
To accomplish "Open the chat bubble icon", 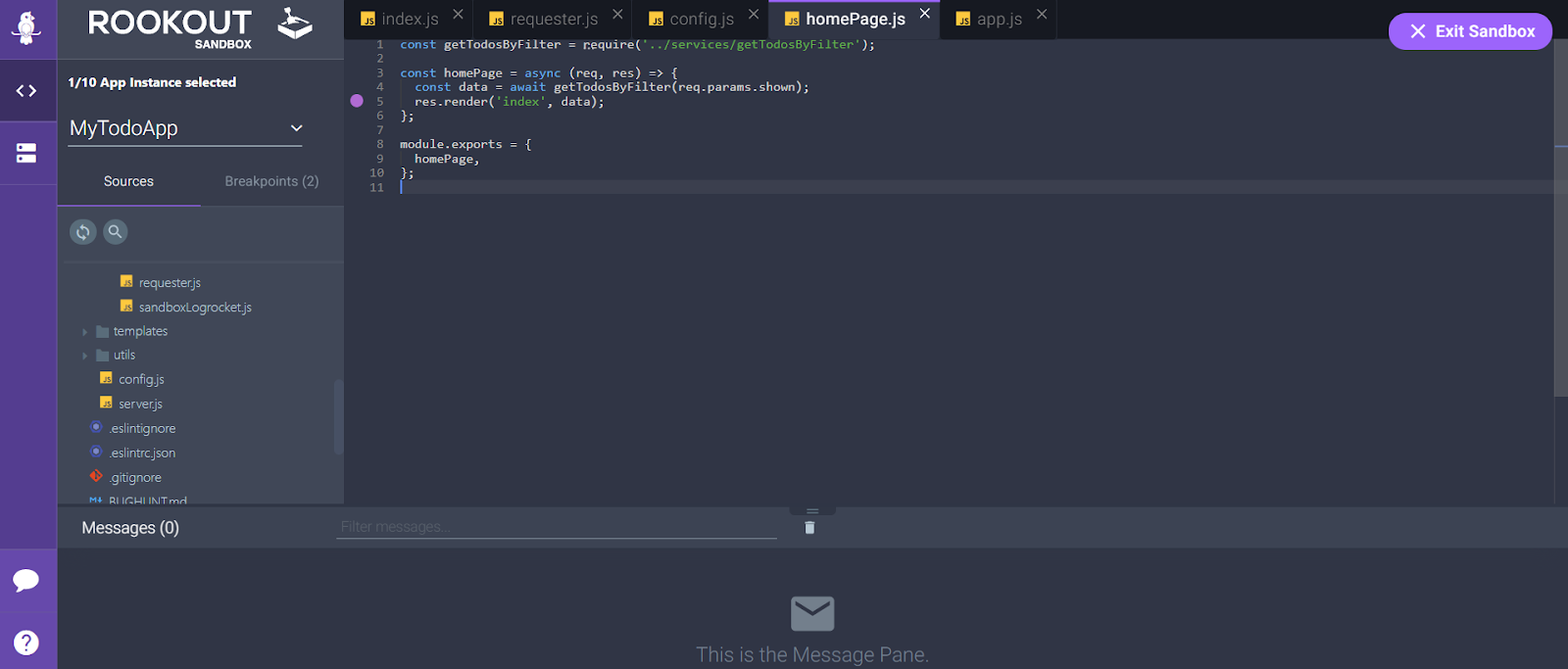I will [26, 580].
